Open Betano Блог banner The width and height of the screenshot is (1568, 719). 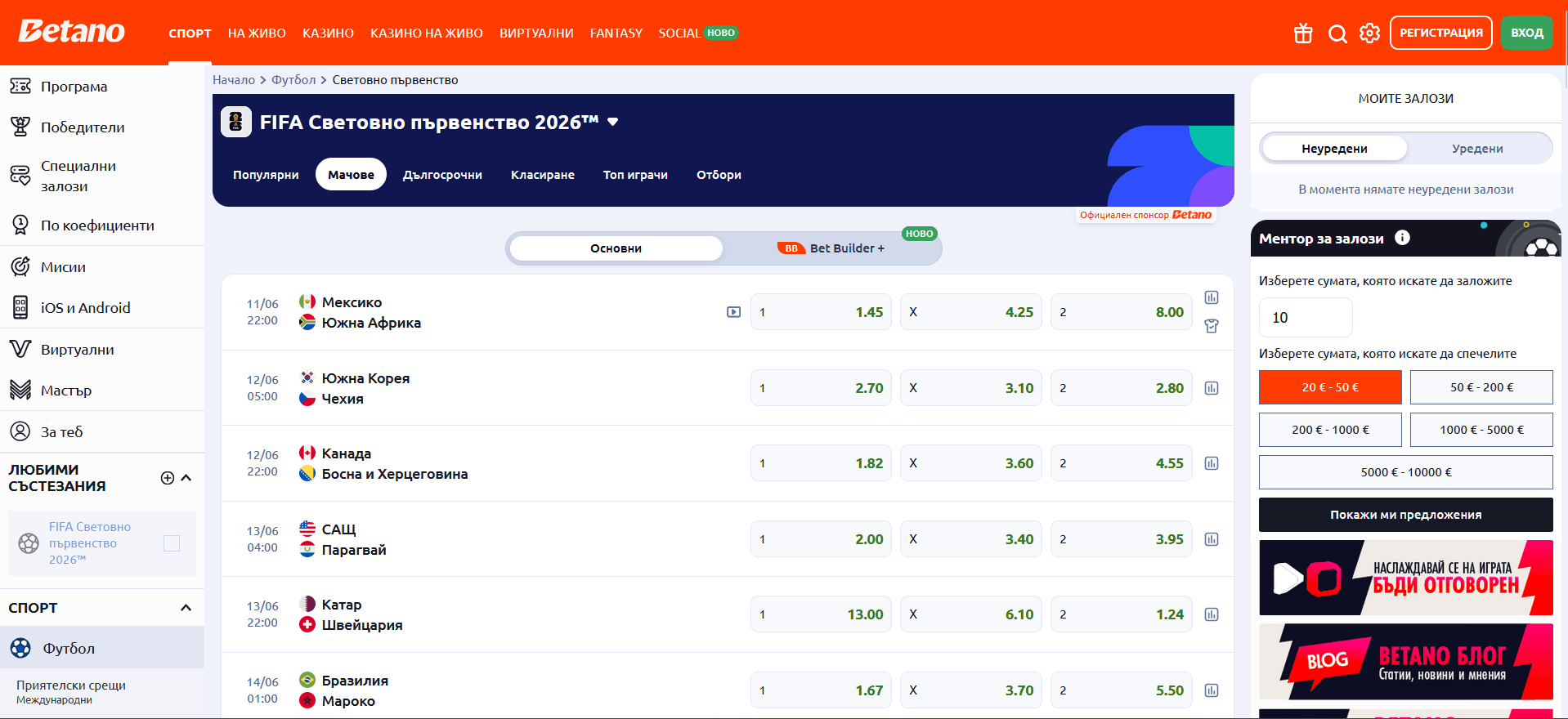(1406, 662)
